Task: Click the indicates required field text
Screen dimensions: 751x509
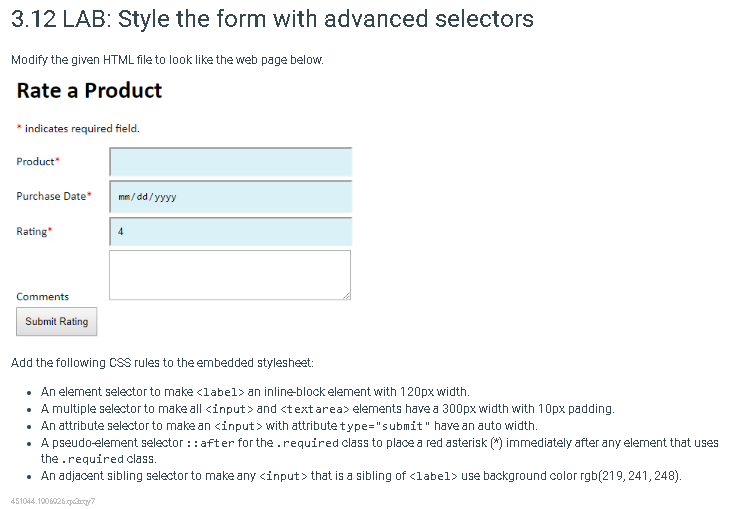Action: click(x=82, y=128)
